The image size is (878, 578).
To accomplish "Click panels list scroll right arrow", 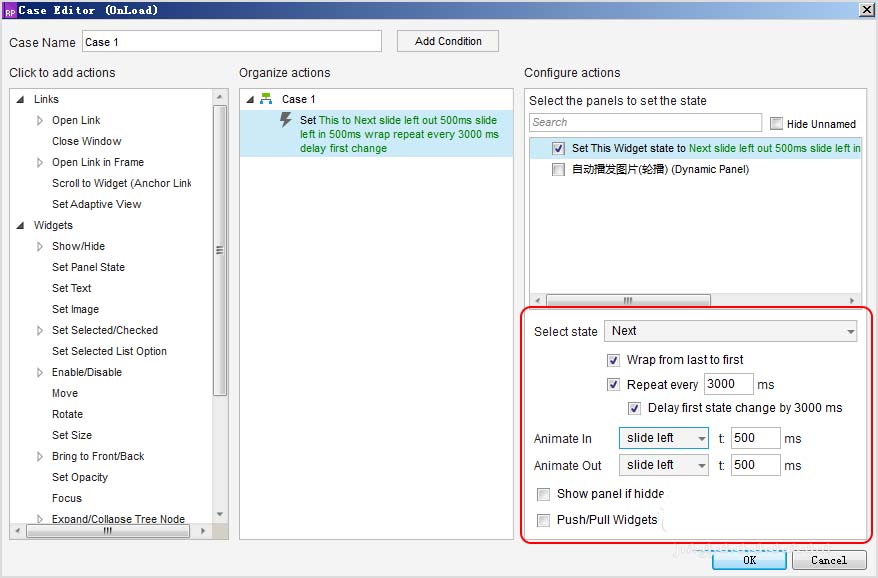I will pyautogui.click(x=852, y=301).
